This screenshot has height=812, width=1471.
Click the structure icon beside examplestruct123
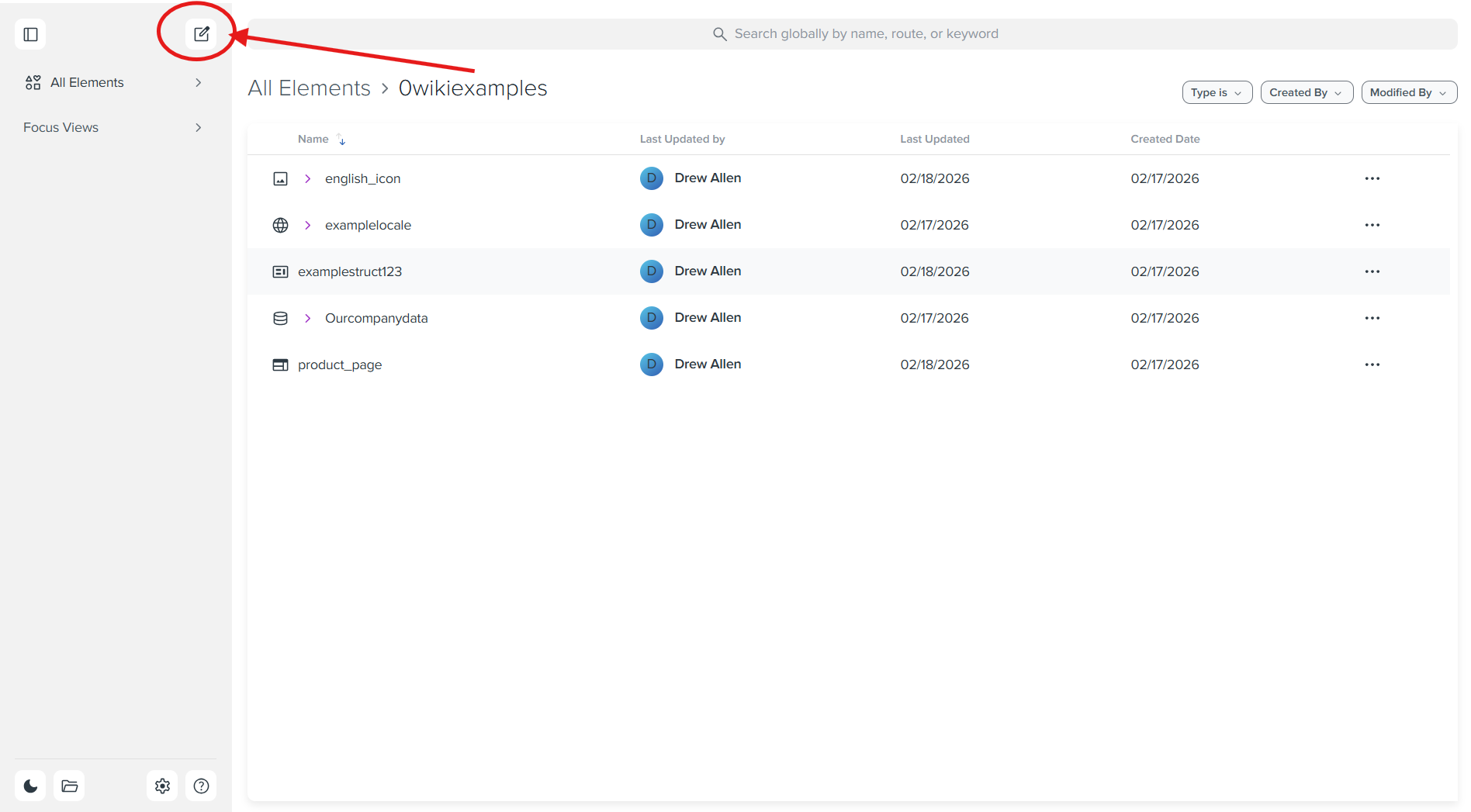(x=280, y=271)
